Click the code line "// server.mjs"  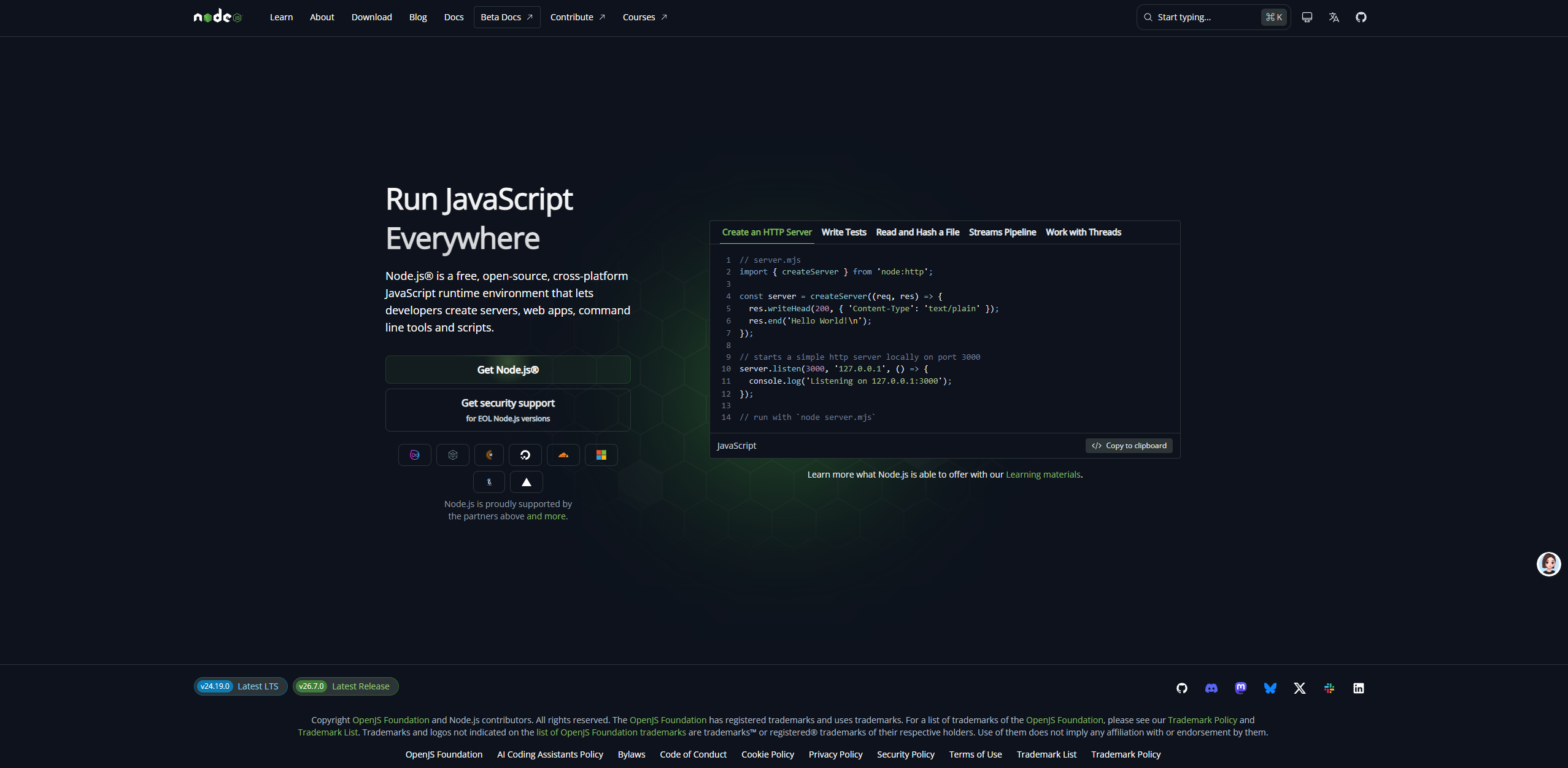[770, 260]
